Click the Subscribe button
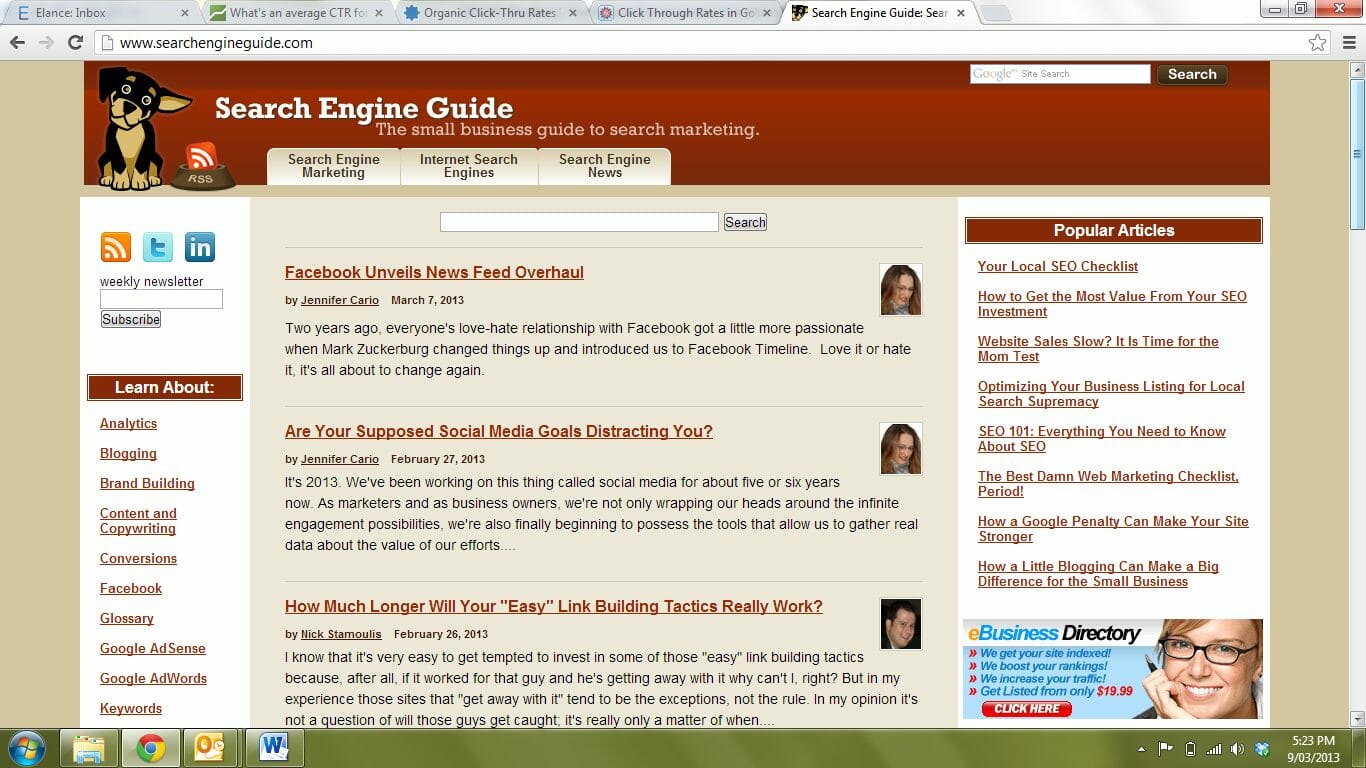Screen dimensions: 1366x768 [x=131, y=319]
